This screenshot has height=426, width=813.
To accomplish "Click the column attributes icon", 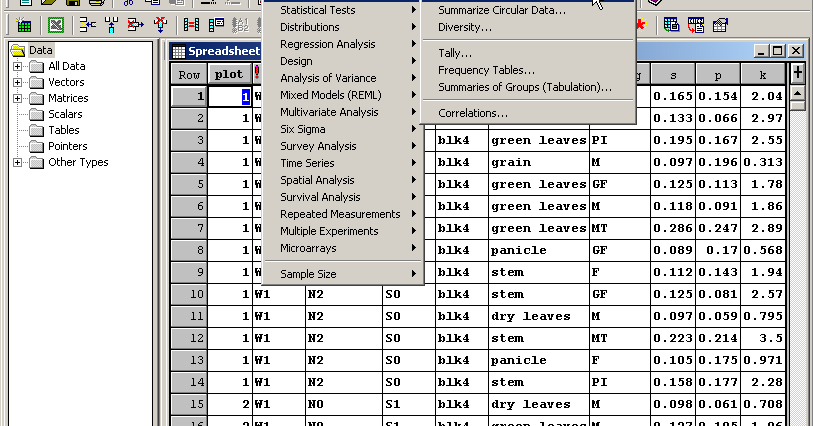I will tap(216, 24).
